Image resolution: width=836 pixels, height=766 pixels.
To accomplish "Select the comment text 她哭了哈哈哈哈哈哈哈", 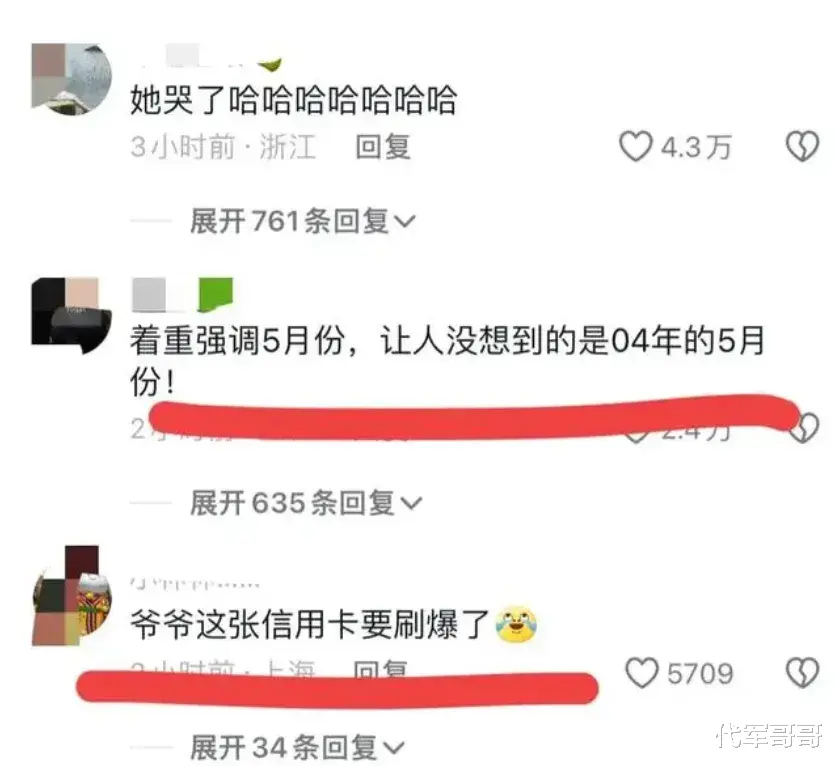I will [x=294, y=100].
